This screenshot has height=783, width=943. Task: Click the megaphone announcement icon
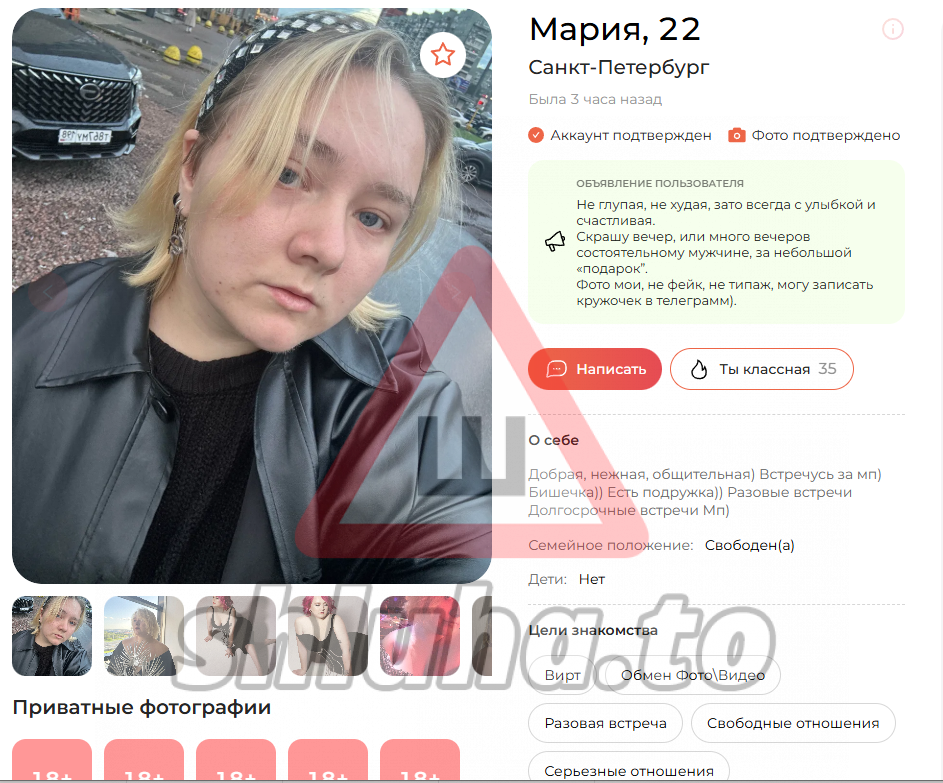(x=555, y=241)
